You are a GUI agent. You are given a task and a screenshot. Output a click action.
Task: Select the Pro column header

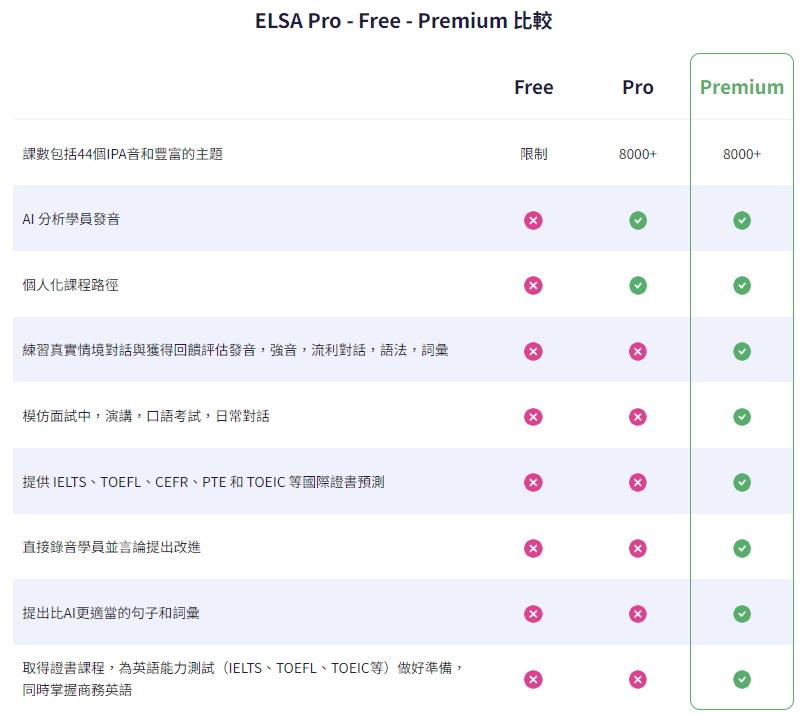[638, 87]
